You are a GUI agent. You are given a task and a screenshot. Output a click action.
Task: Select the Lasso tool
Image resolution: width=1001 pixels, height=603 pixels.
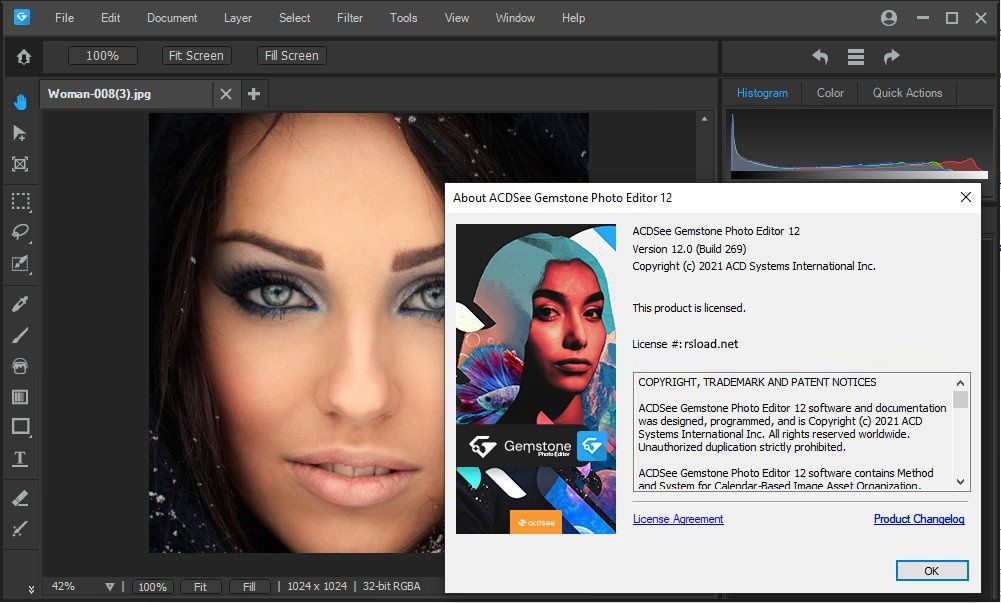coord(20,232)
